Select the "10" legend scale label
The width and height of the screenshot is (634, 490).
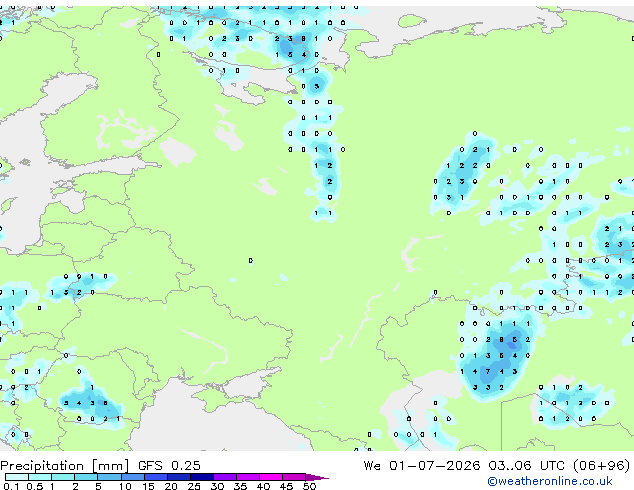[125, 486]
